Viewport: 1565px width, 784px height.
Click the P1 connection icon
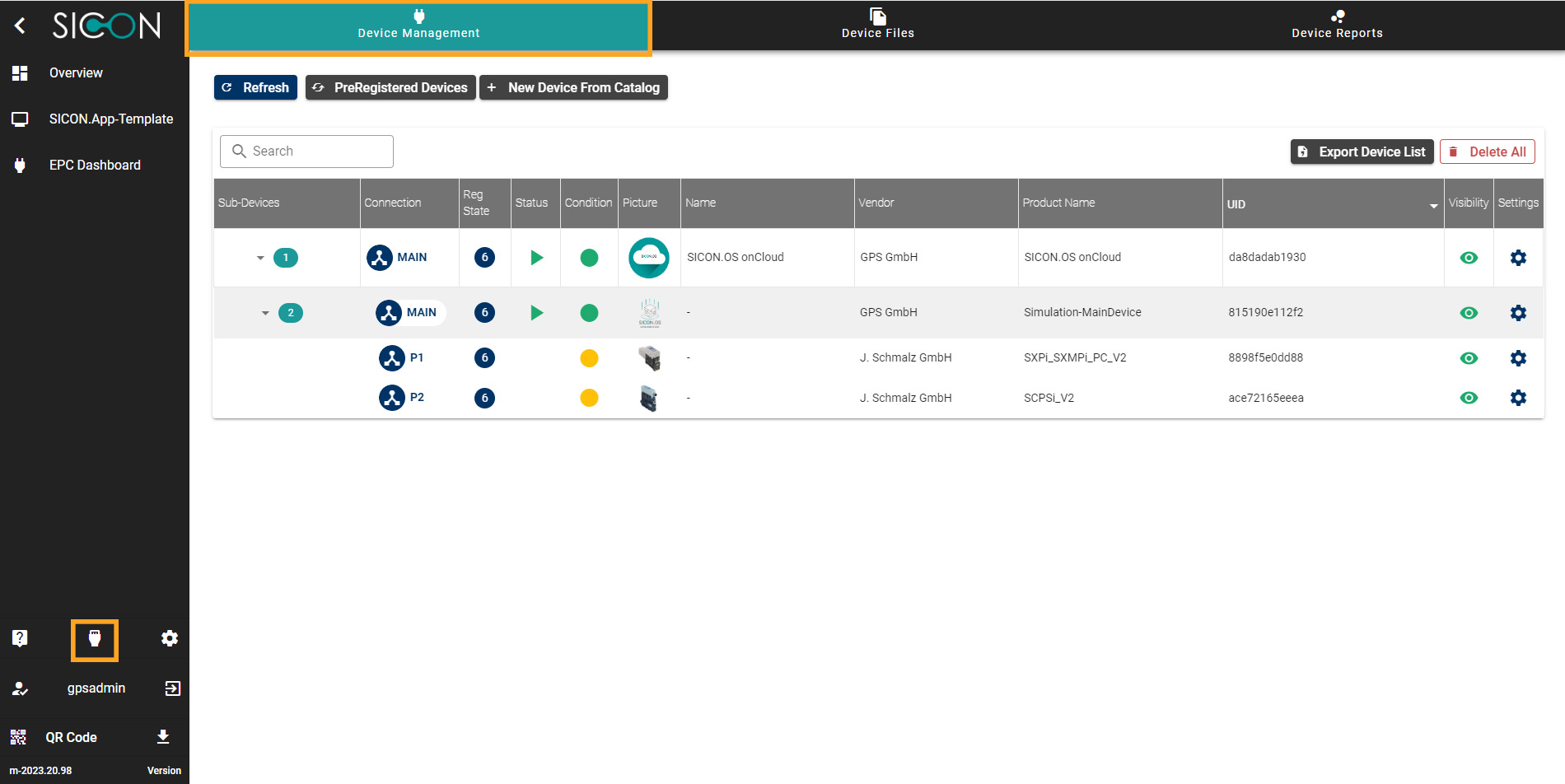392,358
